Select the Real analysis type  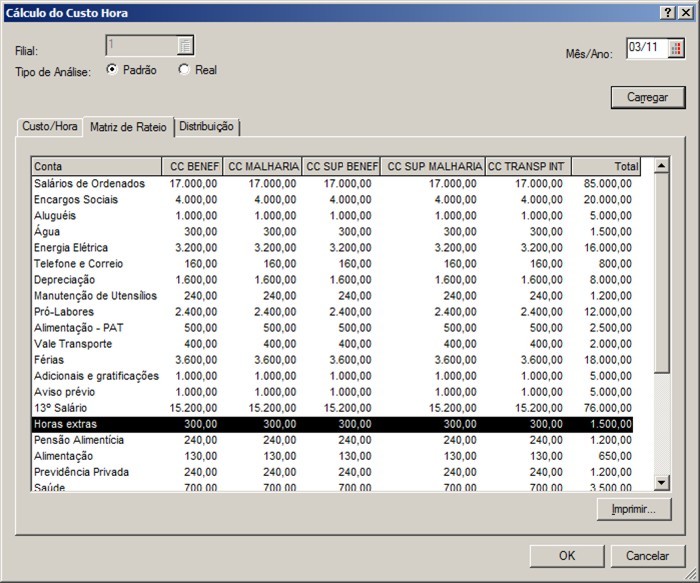183,70
